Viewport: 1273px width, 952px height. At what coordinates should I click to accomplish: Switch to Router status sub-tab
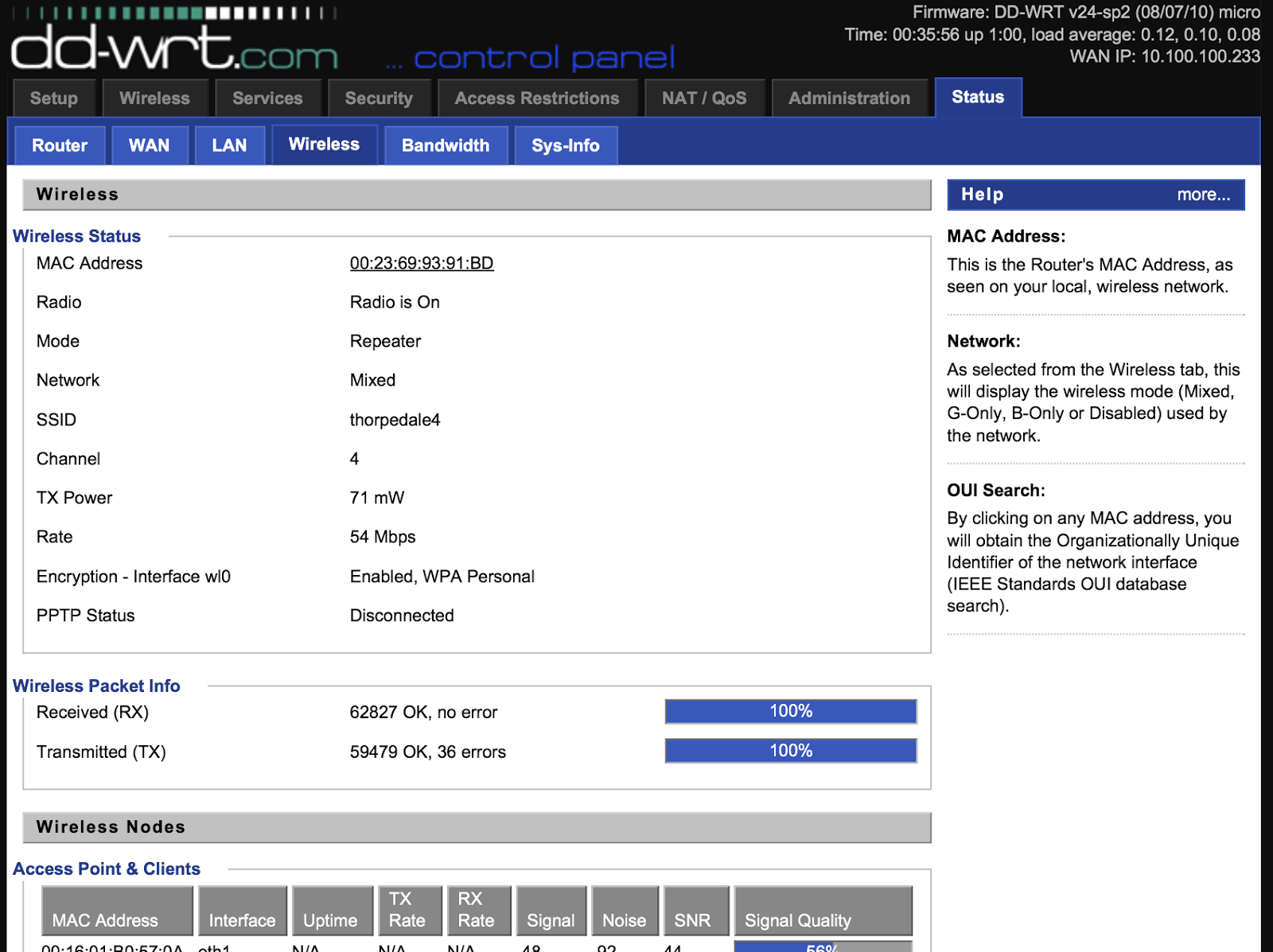pos(60,146)
